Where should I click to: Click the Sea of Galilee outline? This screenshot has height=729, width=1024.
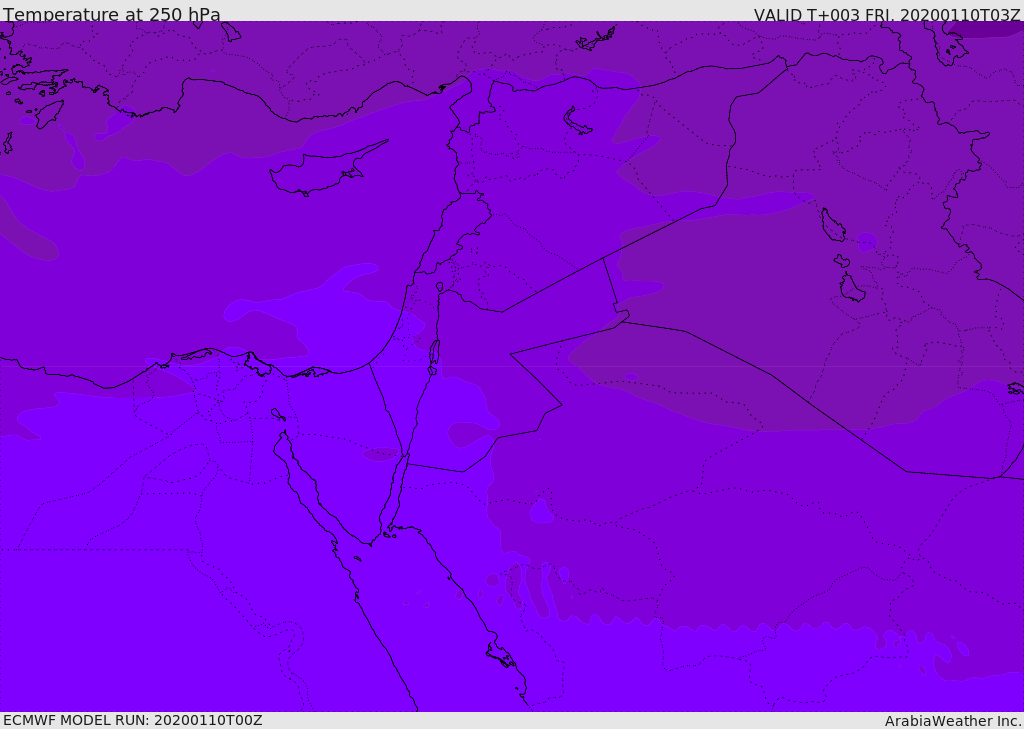(439, 287)
